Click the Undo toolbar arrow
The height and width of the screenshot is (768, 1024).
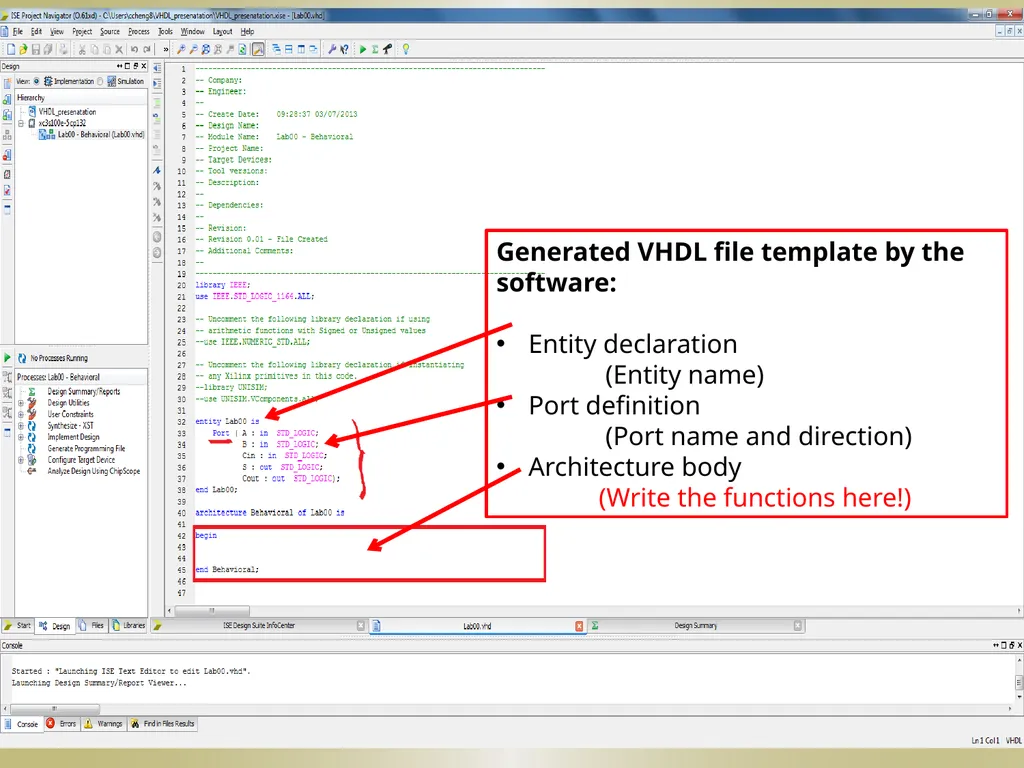tap(134, 49)
